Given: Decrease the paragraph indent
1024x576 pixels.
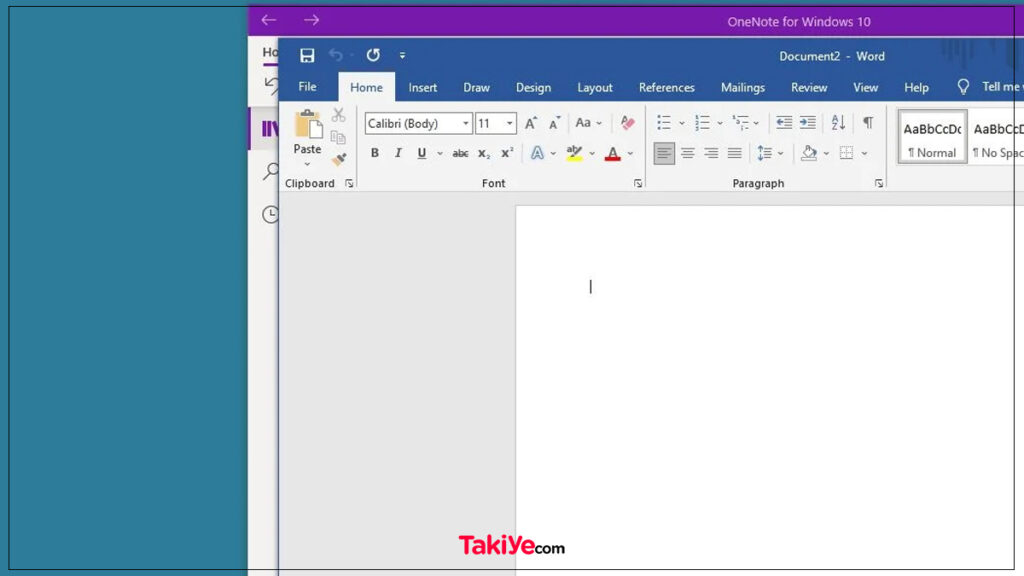Looking at the screenshot, I should coord(784,123).
